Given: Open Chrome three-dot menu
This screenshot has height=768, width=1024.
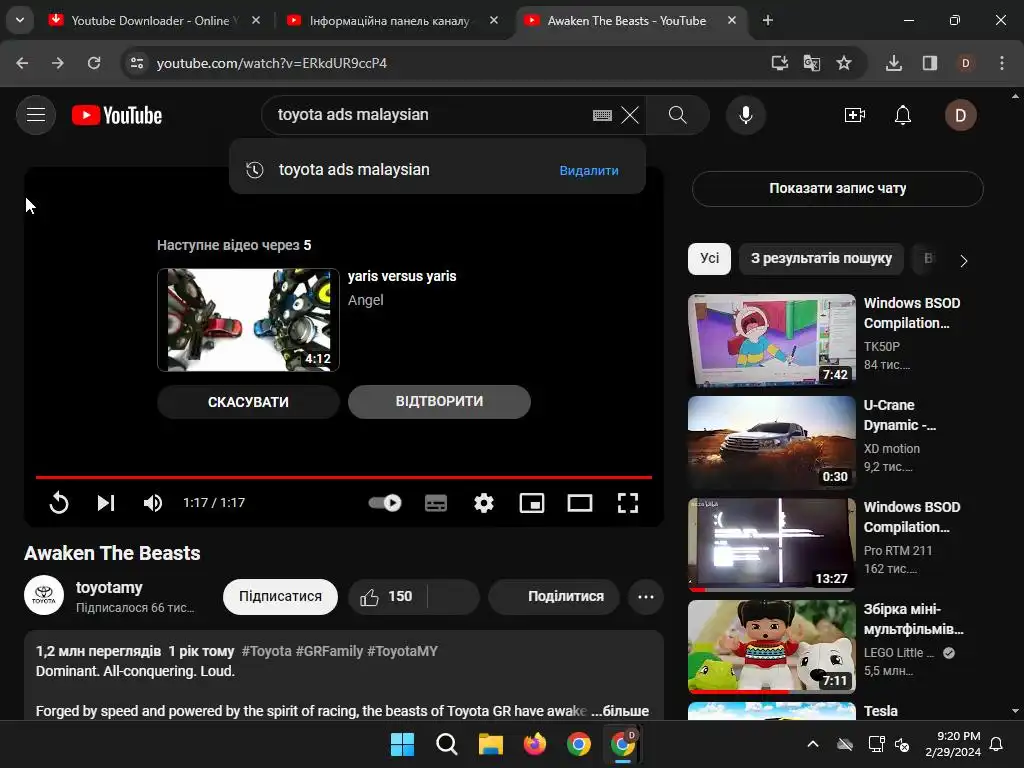Looking at the screenshot, I should (1002, 63).
